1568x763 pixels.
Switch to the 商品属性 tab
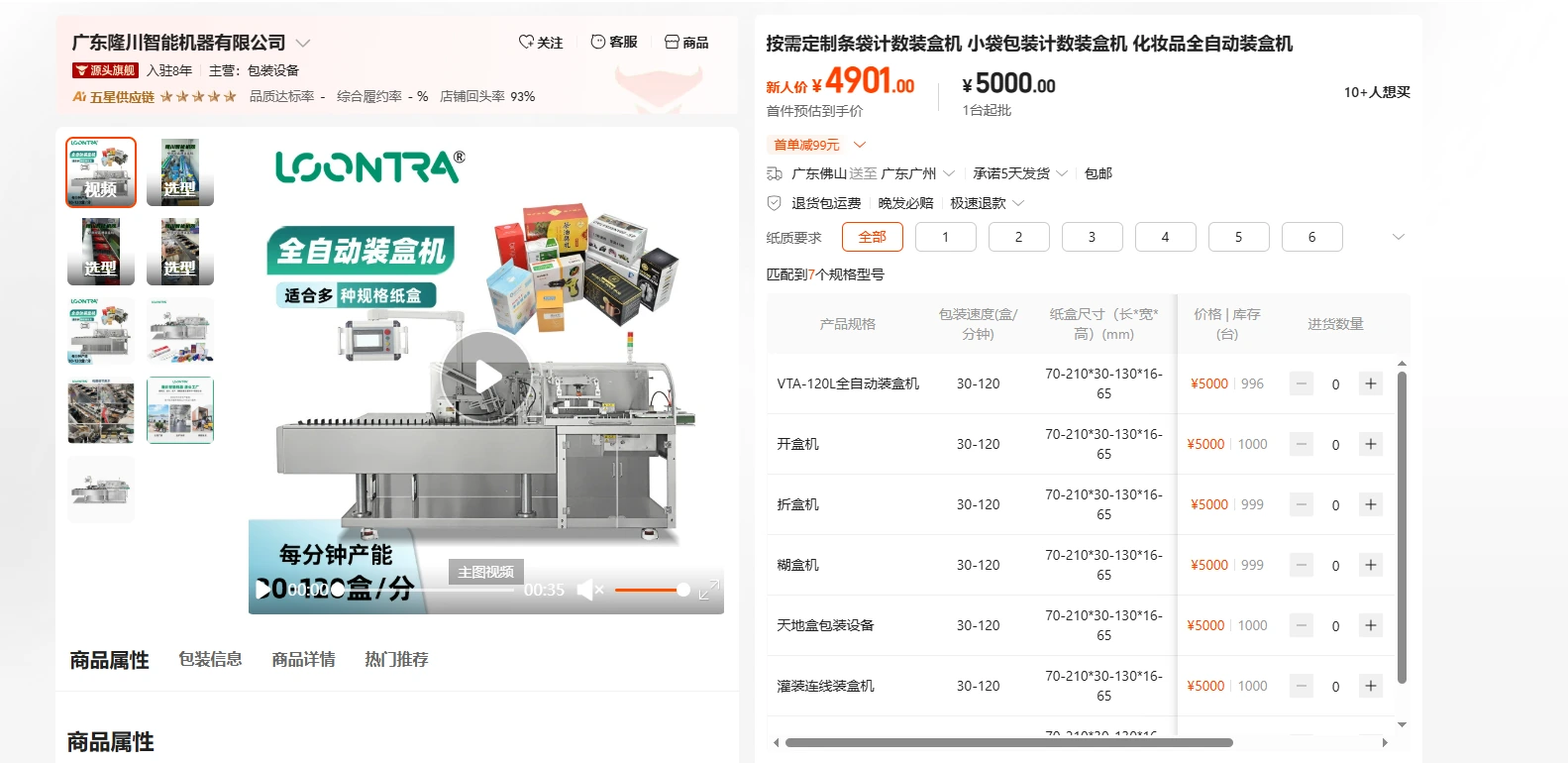click(109, 660)
